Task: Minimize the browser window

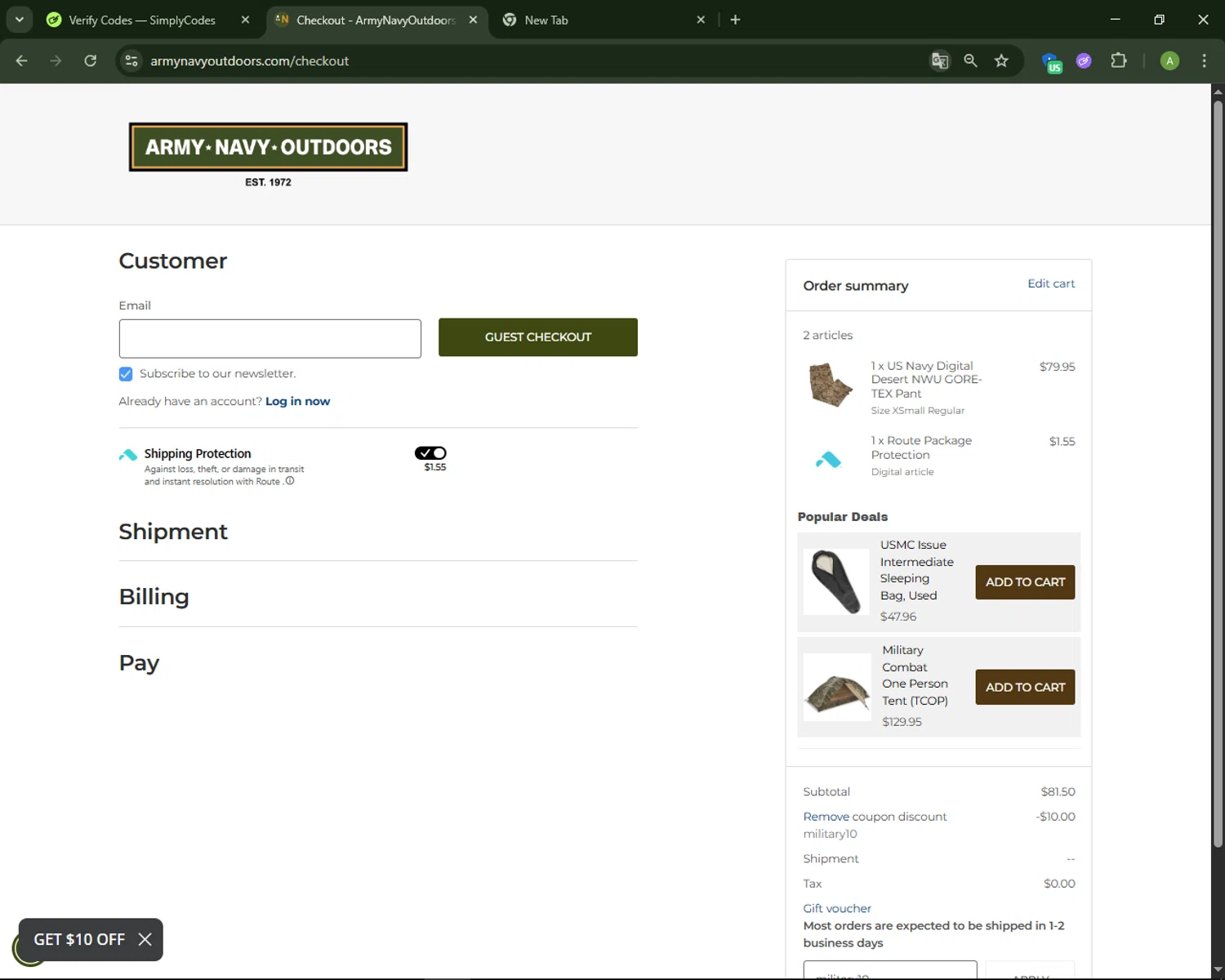Action: 1115,20
